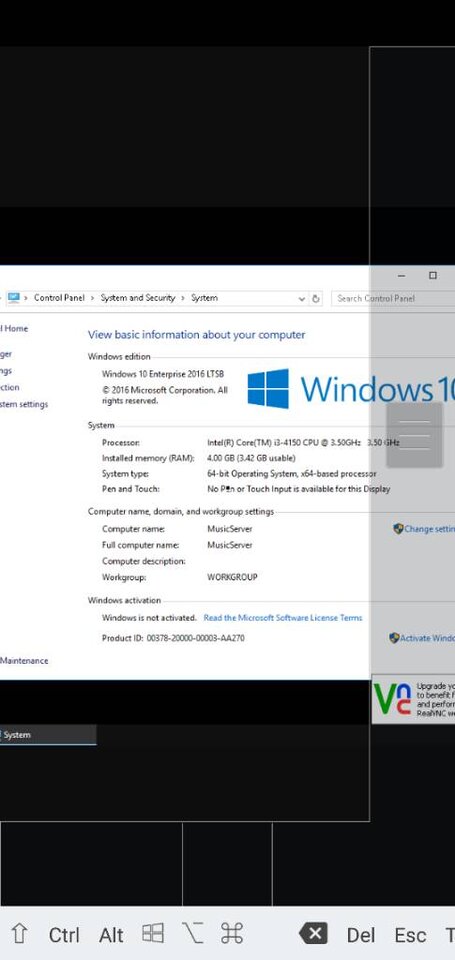The height and width of the screenshot is (960, 455).
Task: Click the computer icon in the address bar
Action: click(x=13, y=298)
